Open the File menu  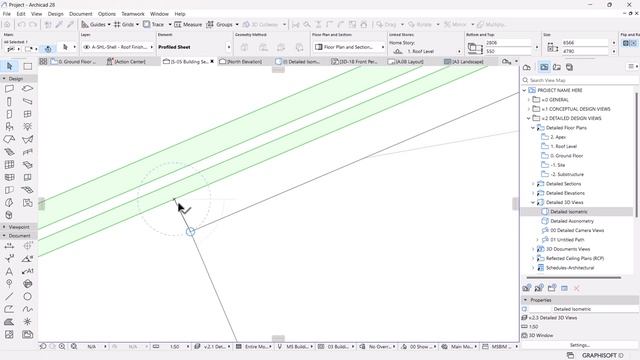pyautogui.click(x=7, y=14)
